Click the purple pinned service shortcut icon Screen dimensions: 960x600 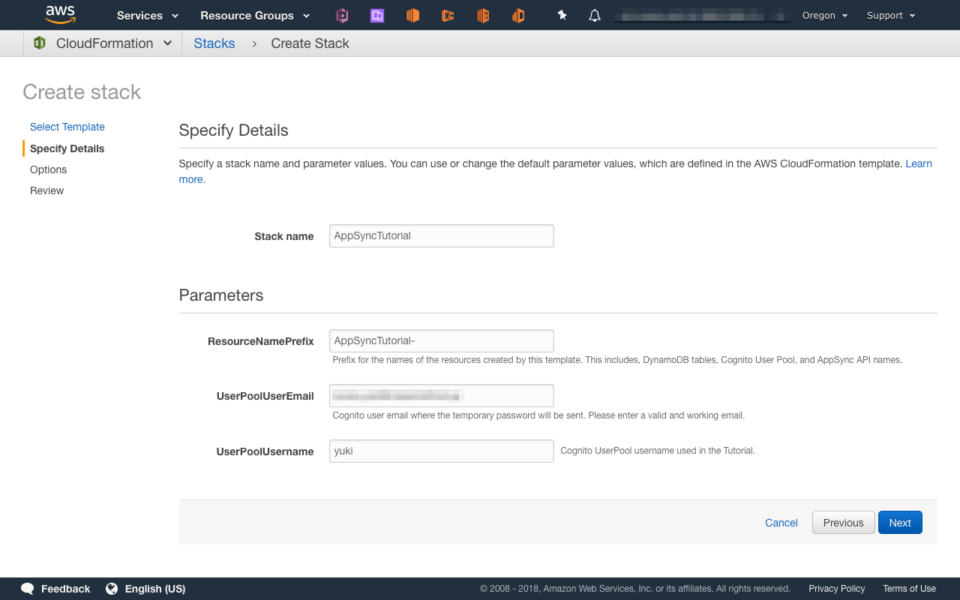pyautogui.click(x=376, y=14)
